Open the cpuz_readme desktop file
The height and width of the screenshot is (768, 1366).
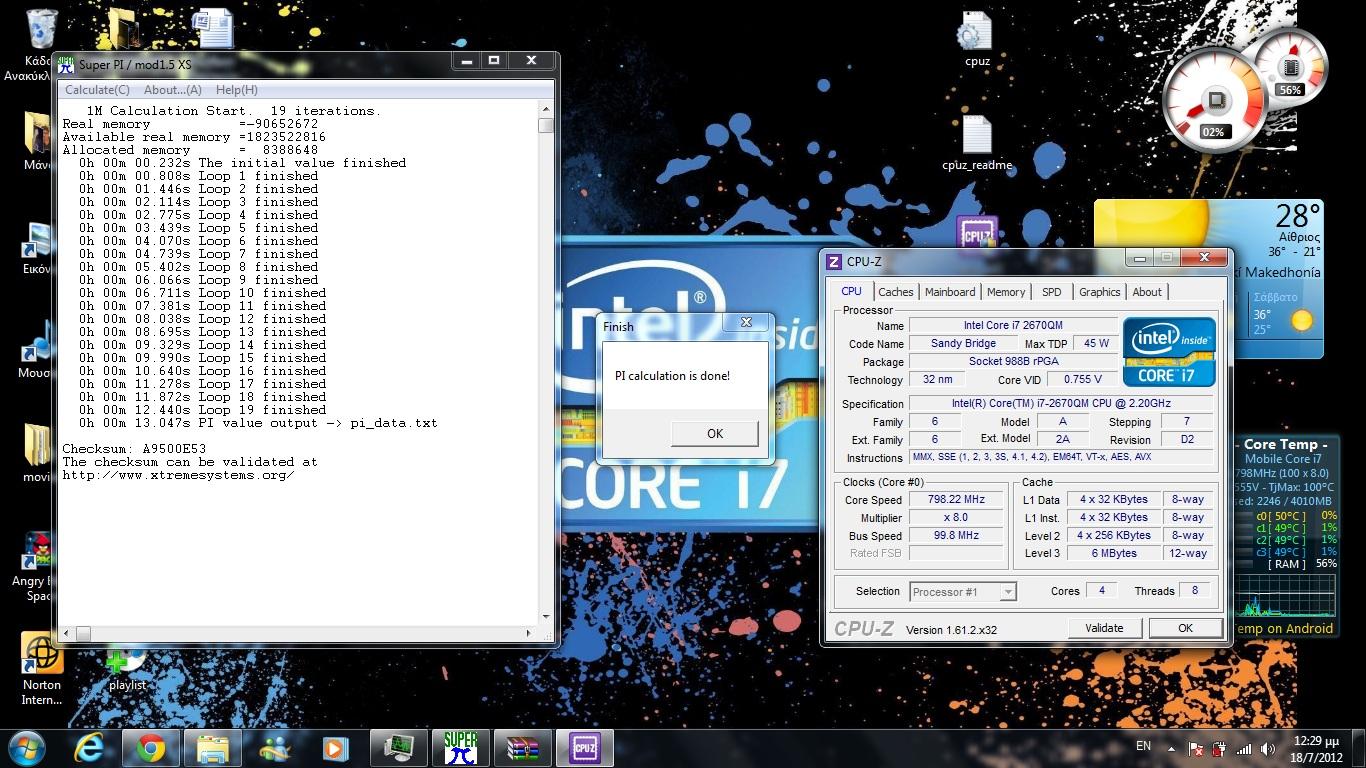pyautogui.click(x=977, y=144)
